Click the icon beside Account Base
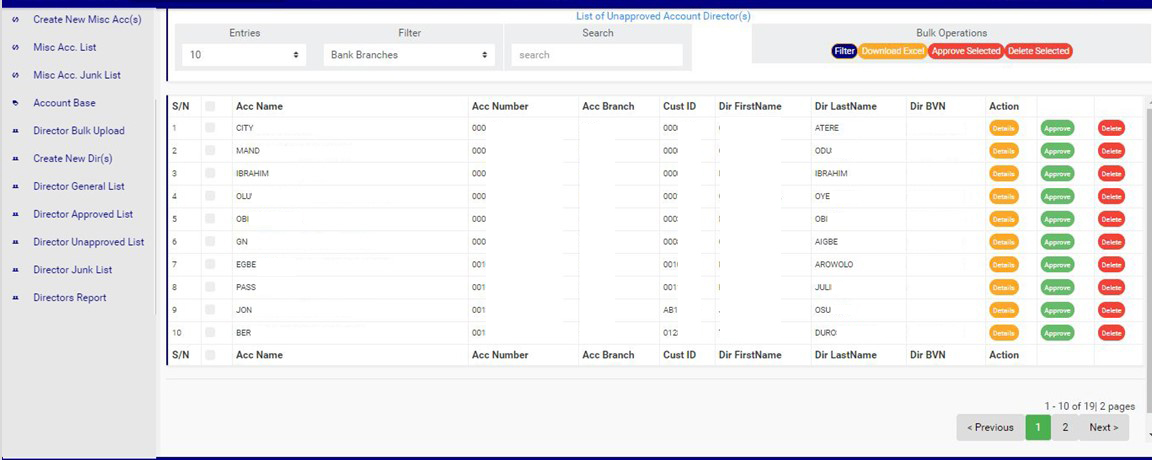The width and height of the screenshot is (1152, 460). (x=15, y=103)
